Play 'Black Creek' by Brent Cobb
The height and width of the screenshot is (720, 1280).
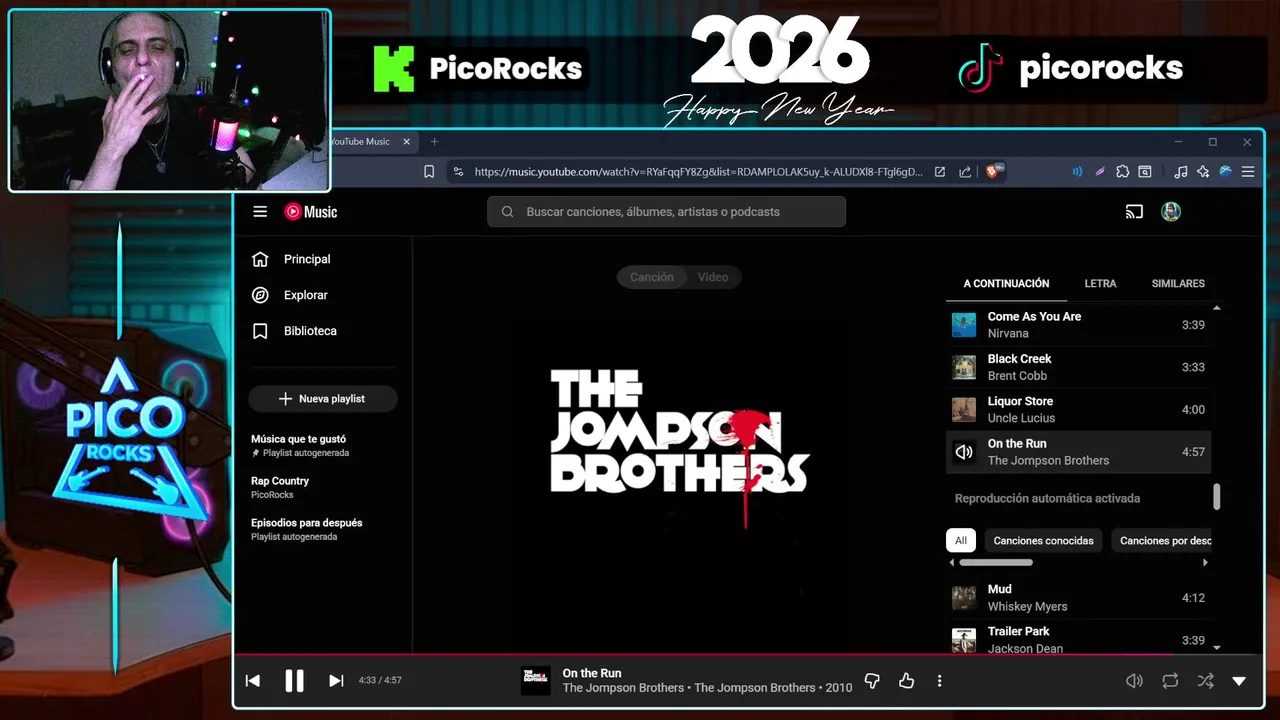coord(1078,367)
